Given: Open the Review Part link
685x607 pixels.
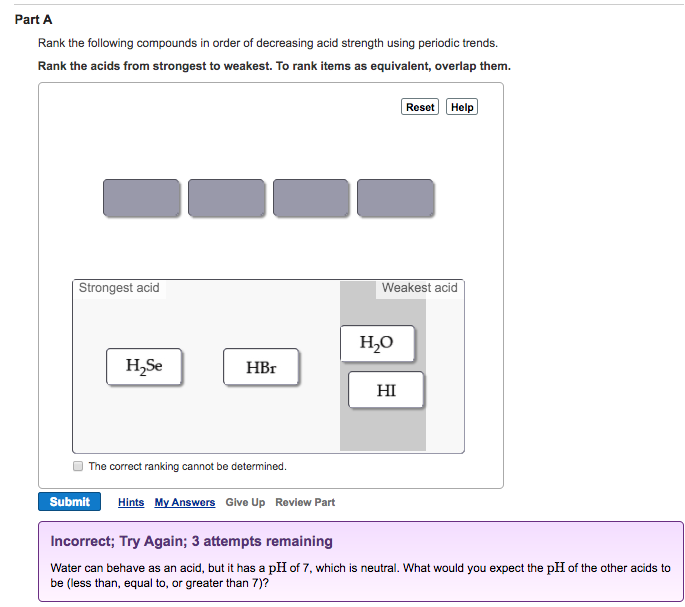Looking at the screenshot, I should pos(305,502).
